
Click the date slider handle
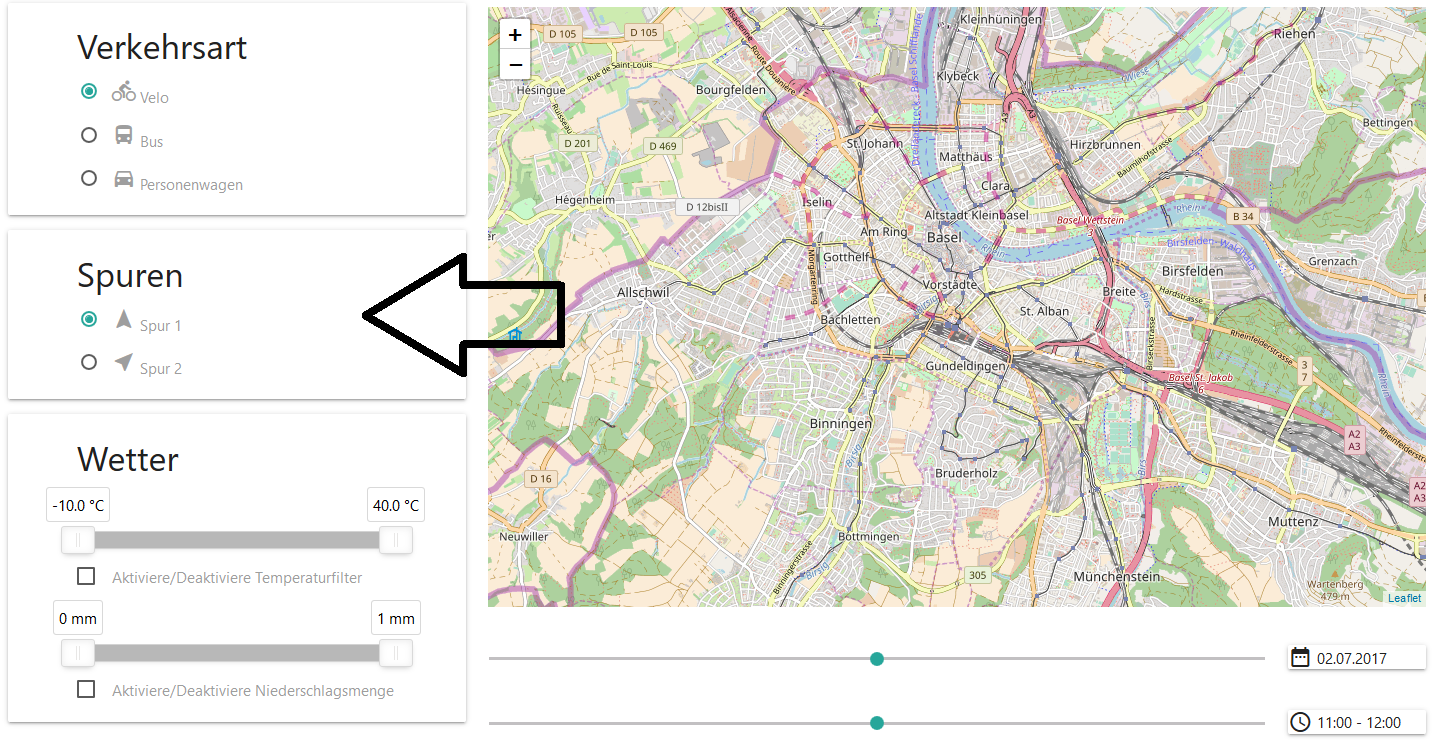click(877, 659)
